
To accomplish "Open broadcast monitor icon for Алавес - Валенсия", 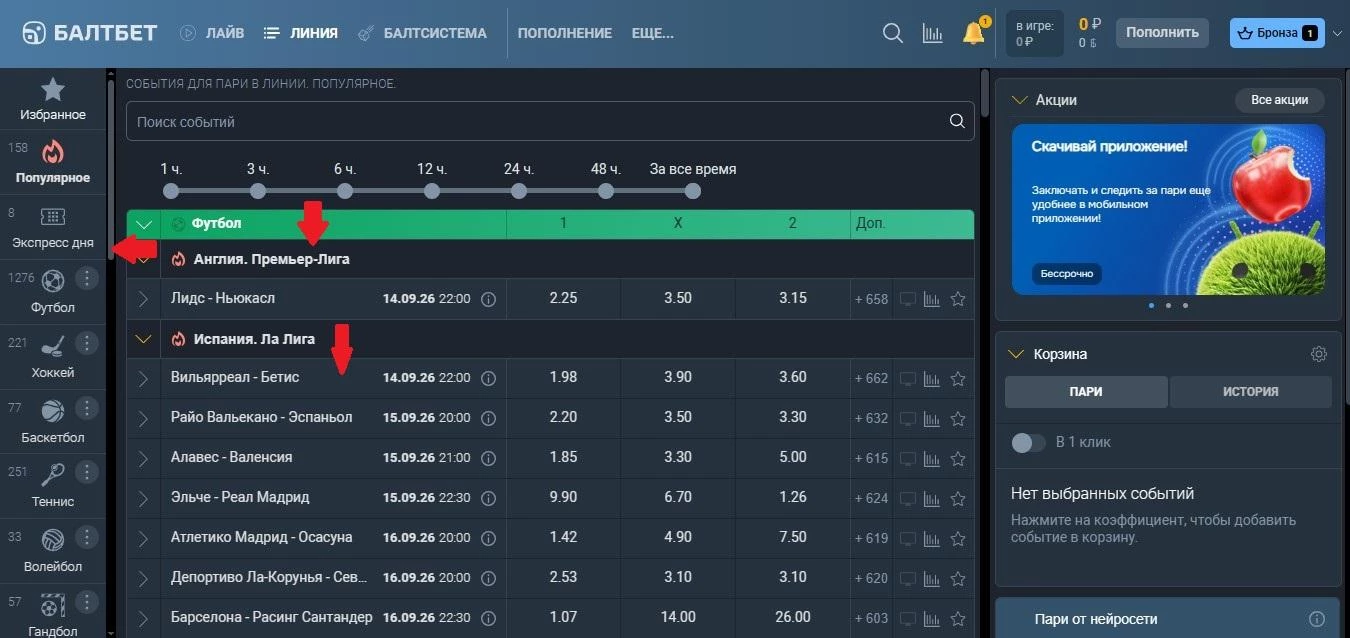I will [x=907, y=458].
